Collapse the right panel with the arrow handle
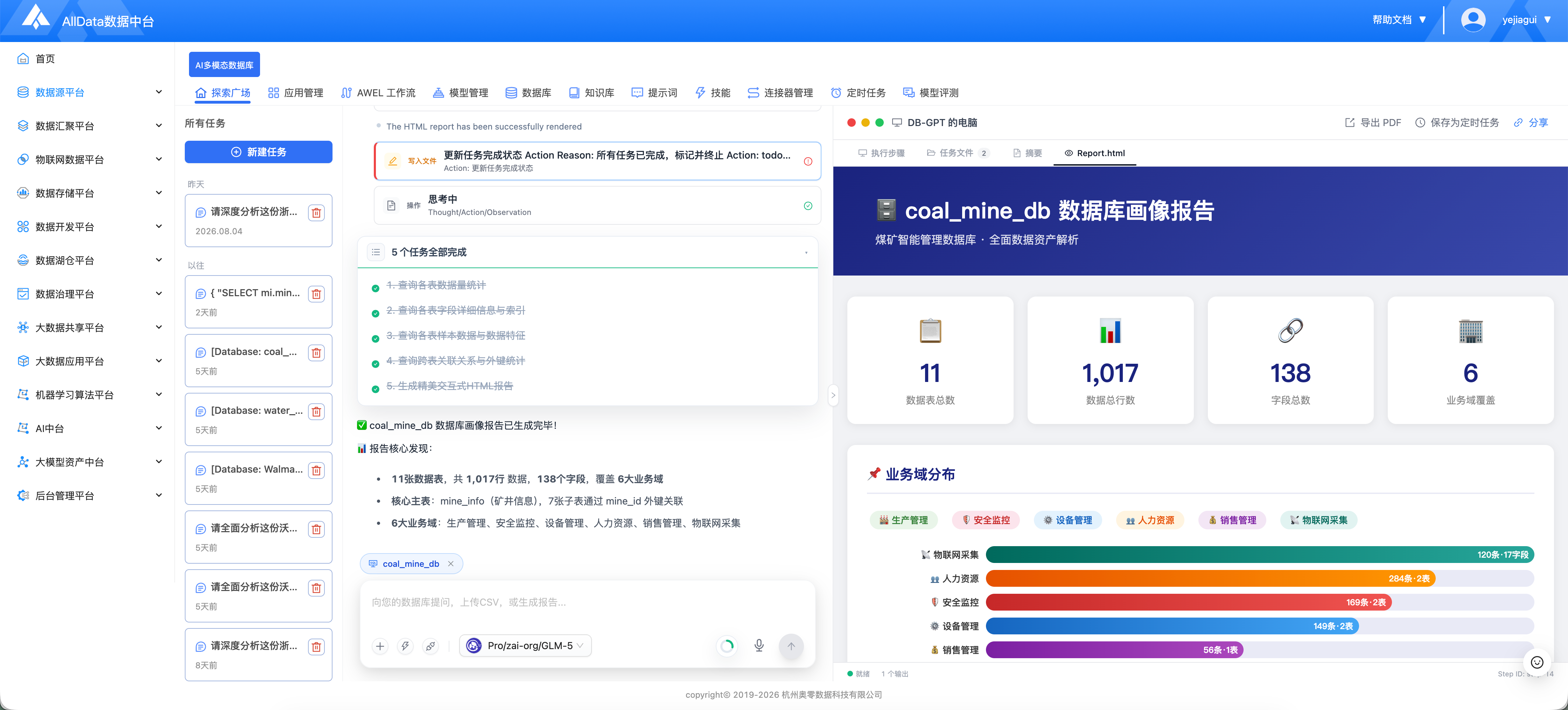 pyautogui.click(x=833, y=395)
